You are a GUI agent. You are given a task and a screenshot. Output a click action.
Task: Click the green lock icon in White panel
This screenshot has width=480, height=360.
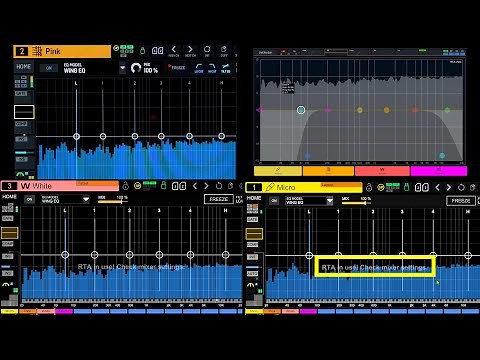pos(163,185)
